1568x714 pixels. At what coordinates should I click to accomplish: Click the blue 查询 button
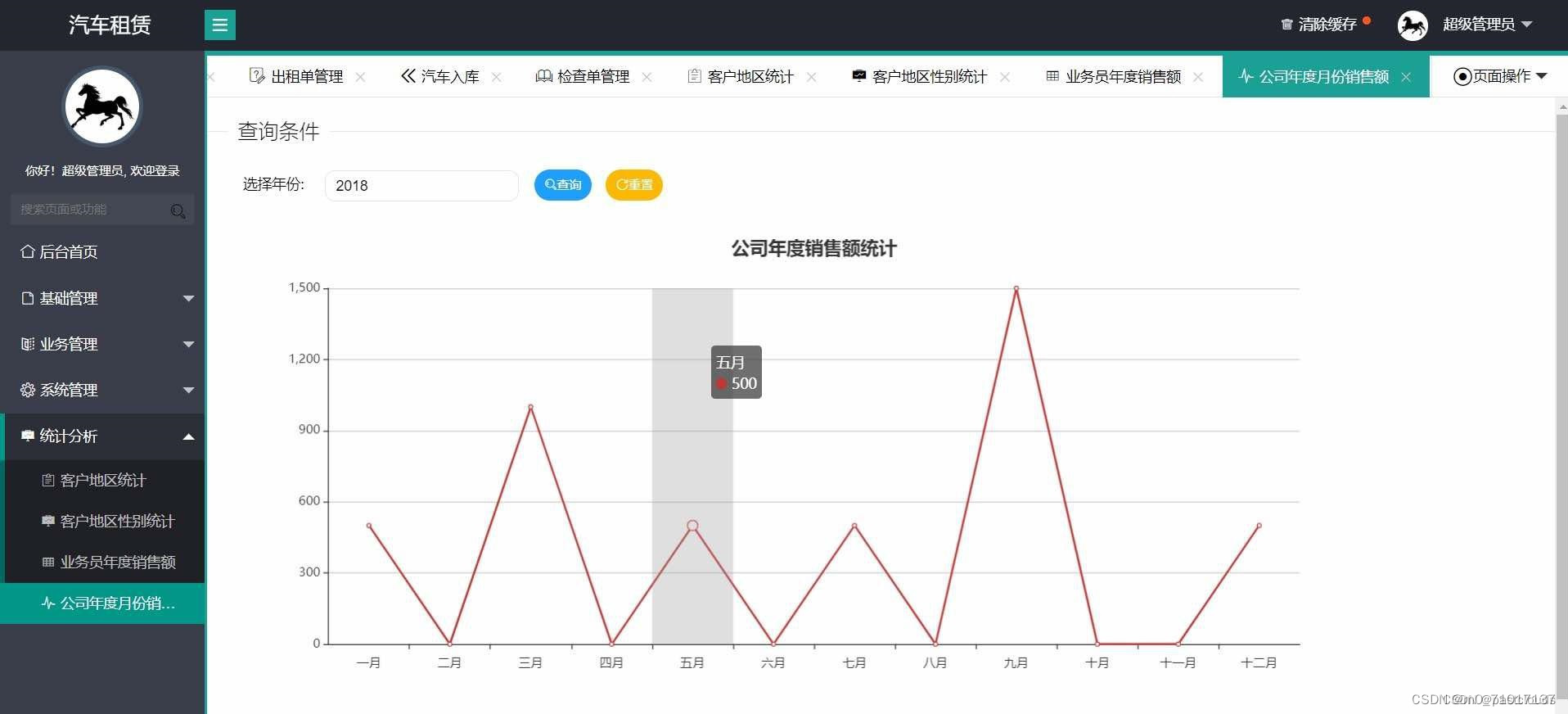pos(563,185)
